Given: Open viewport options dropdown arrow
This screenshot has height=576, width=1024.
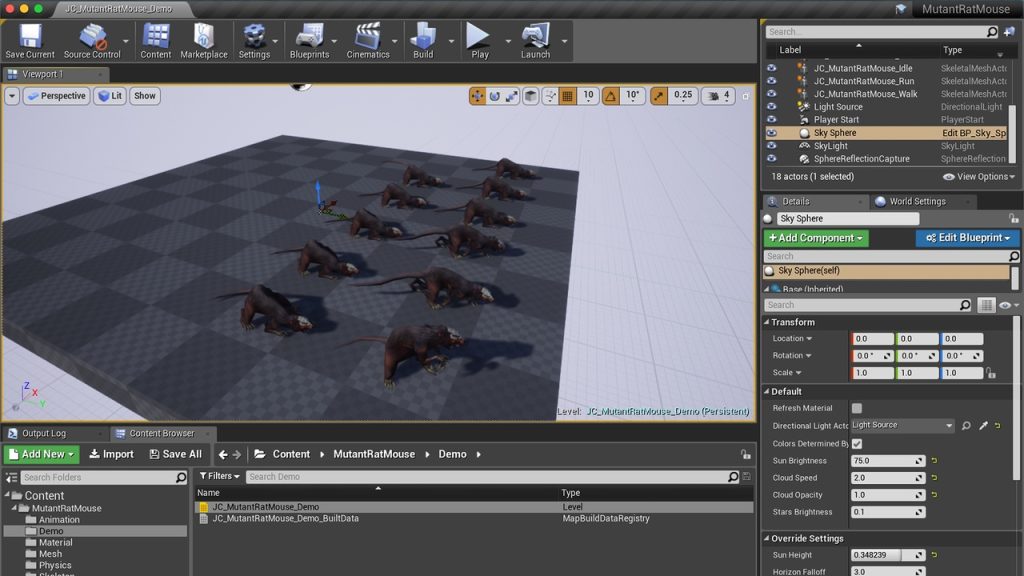Looking at the screenshot, I should point(12,96).
